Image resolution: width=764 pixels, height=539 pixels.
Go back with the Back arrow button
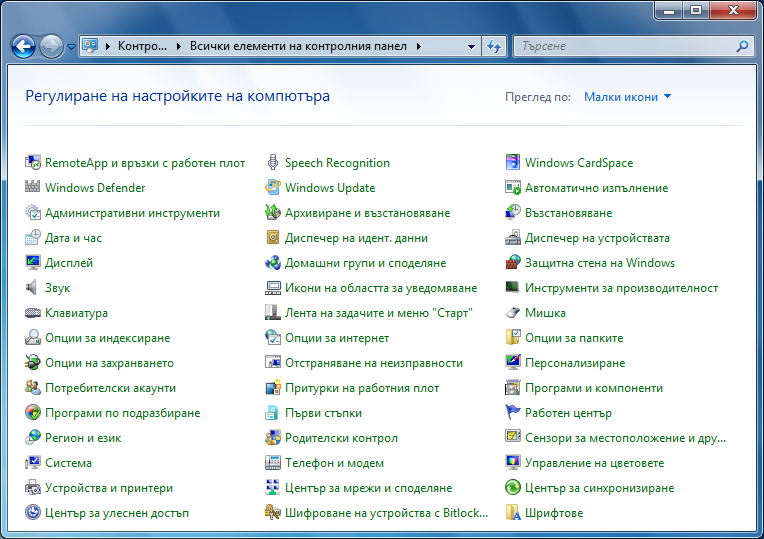[x=24, y=46]
